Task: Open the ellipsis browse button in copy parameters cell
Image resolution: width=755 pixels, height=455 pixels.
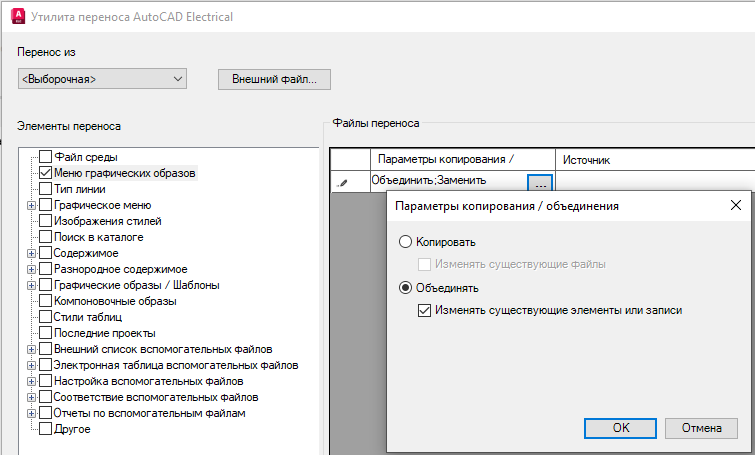Action: point(540,184)
